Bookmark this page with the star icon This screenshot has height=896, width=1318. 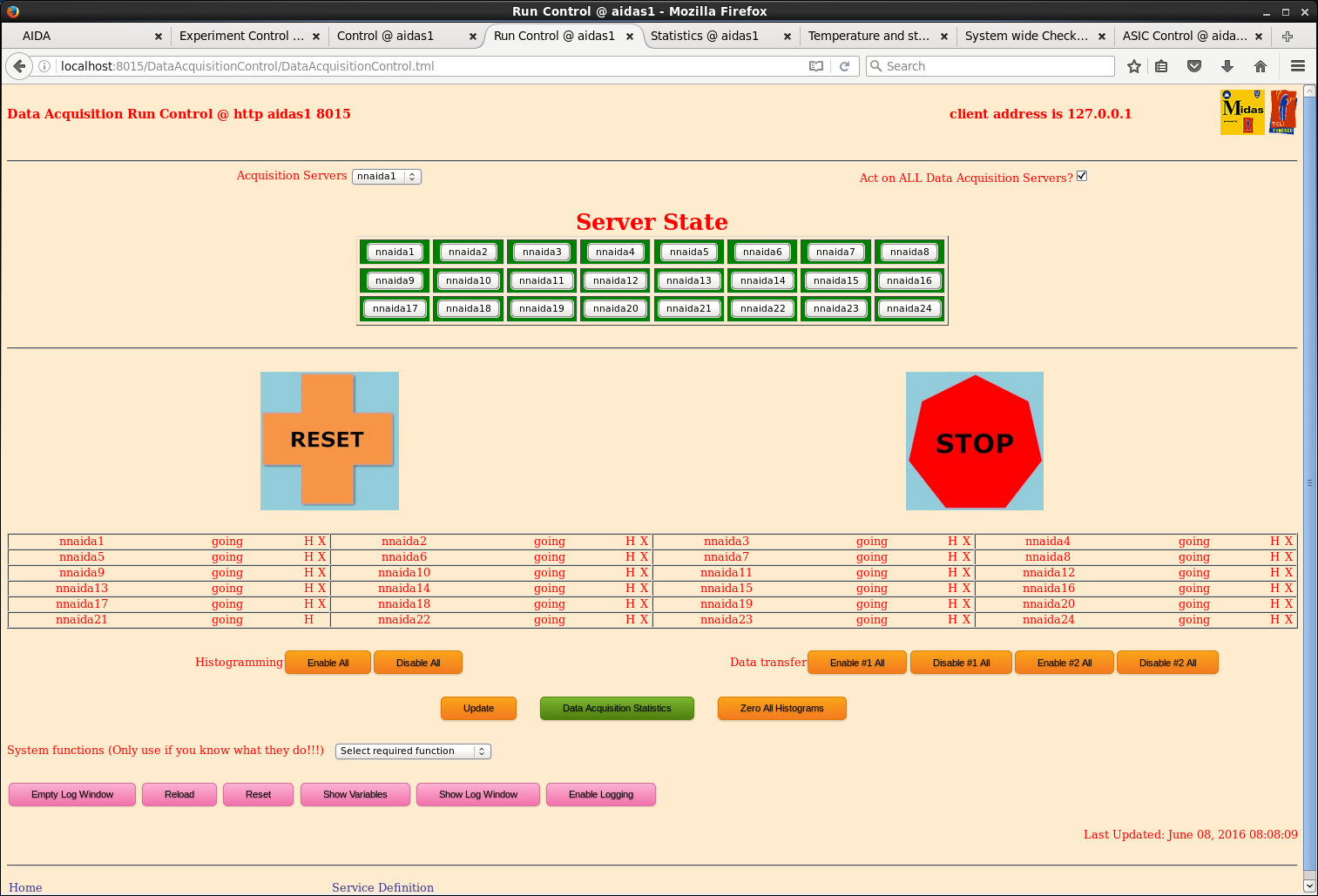[1133, 66]
